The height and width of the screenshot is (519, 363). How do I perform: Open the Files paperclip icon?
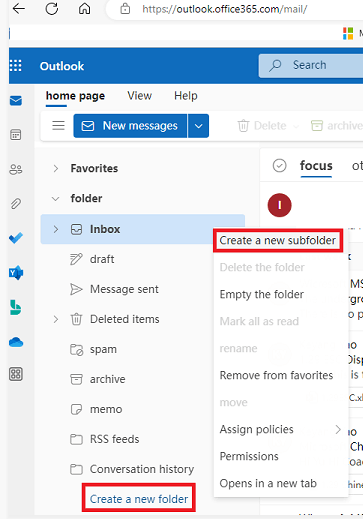tap(16, 204)
